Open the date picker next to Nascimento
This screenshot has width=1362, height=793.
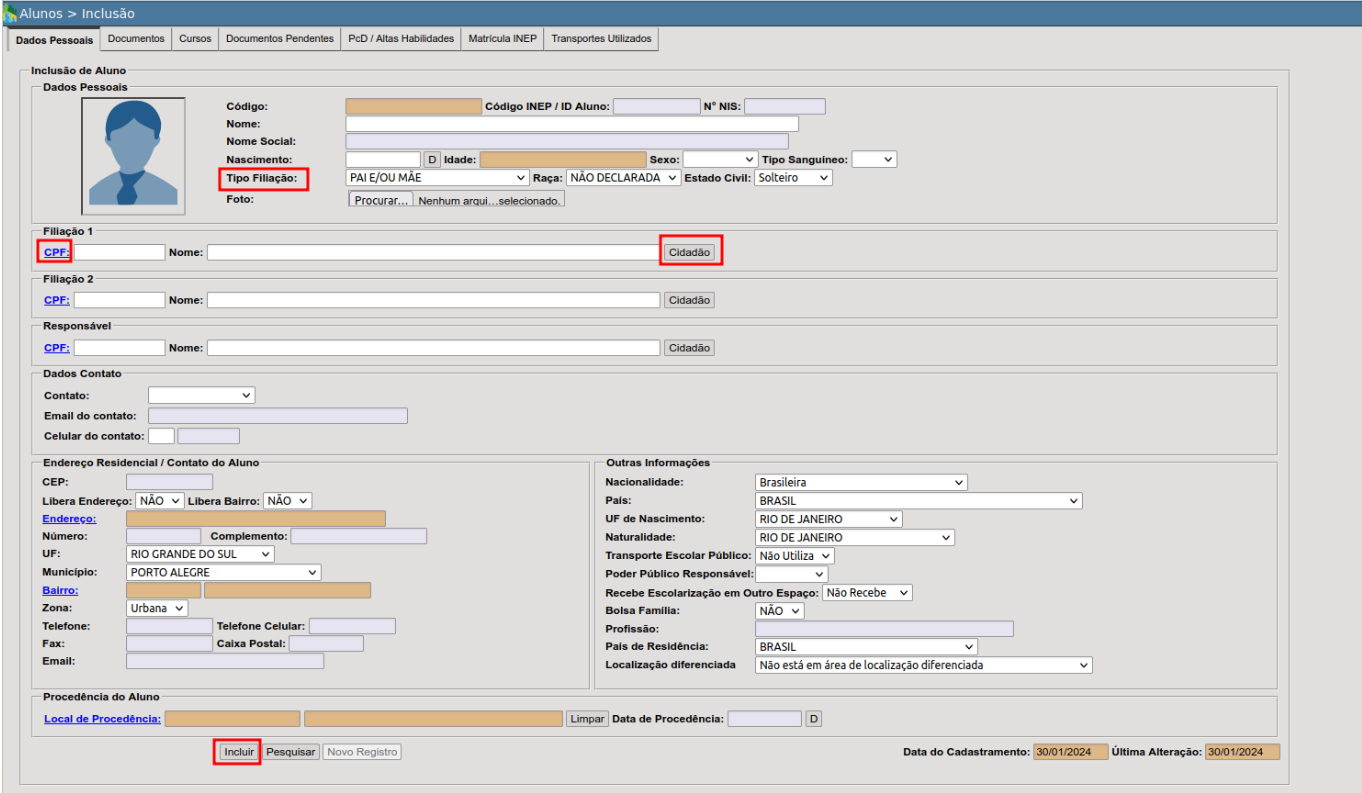[432, 159]
